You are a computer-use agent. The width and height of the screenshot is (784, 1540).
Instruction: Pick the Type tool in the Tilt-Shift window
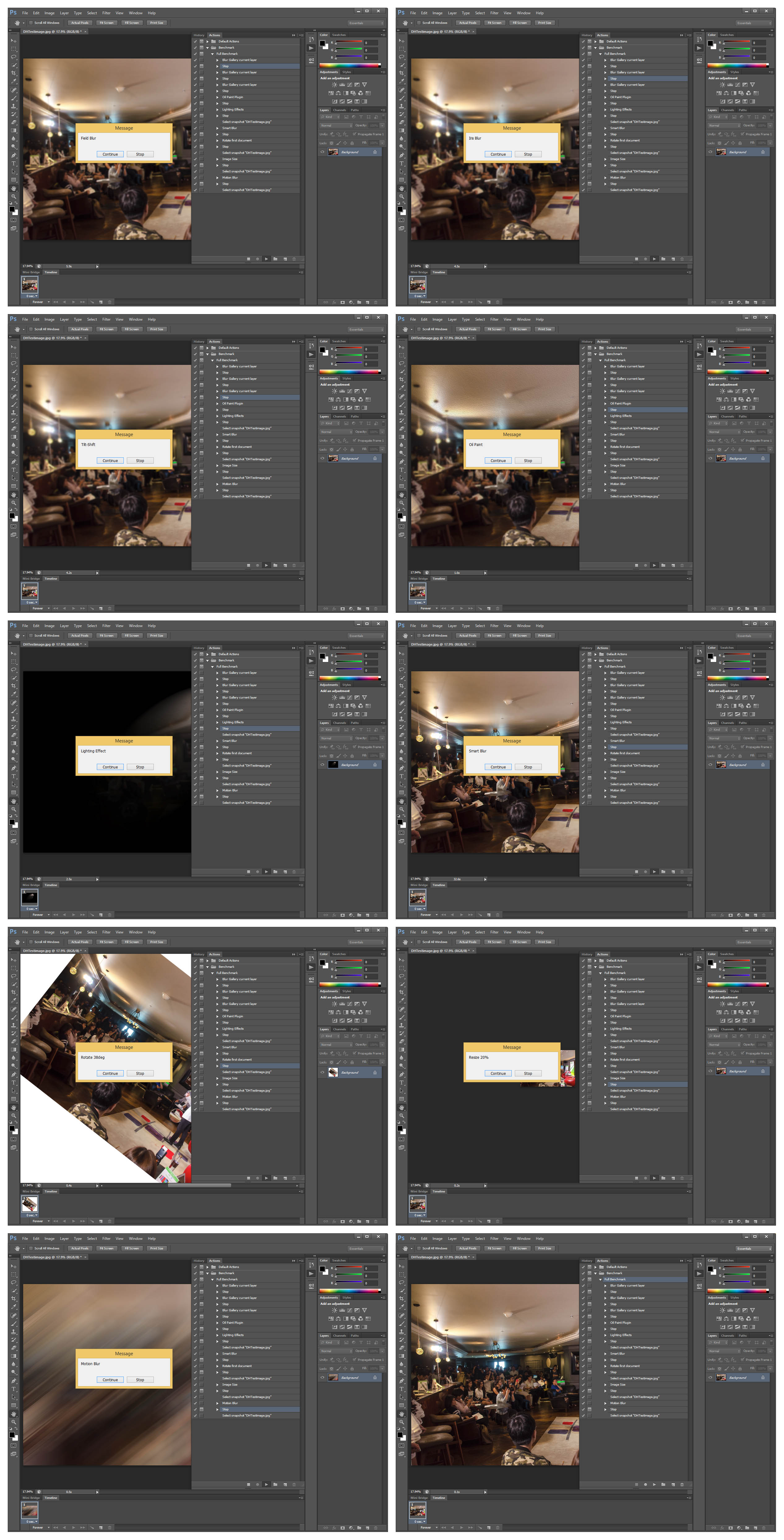tap(13, 470)
